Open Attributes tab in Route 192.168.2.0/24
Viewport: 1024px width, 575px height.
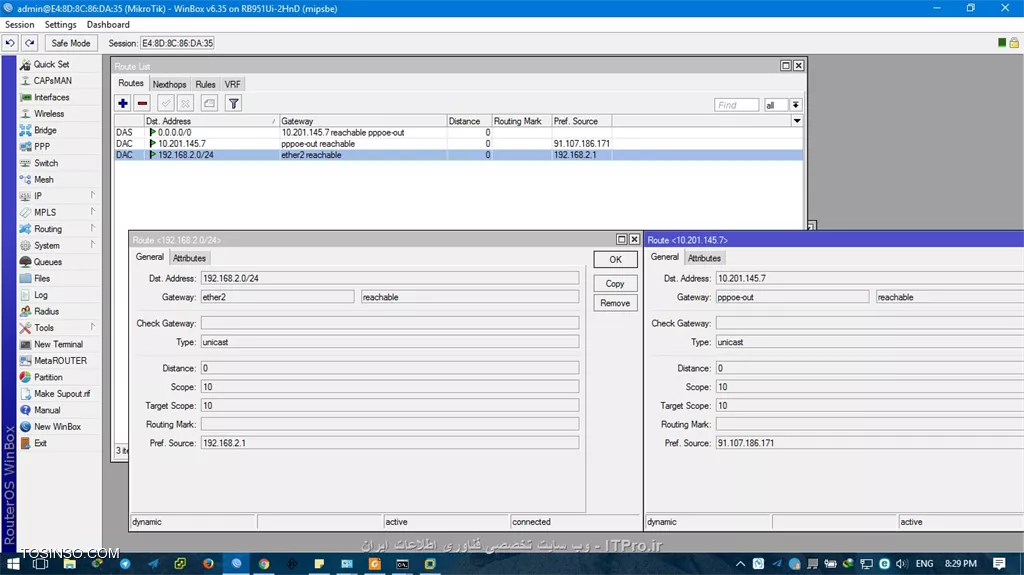[189, 258]
